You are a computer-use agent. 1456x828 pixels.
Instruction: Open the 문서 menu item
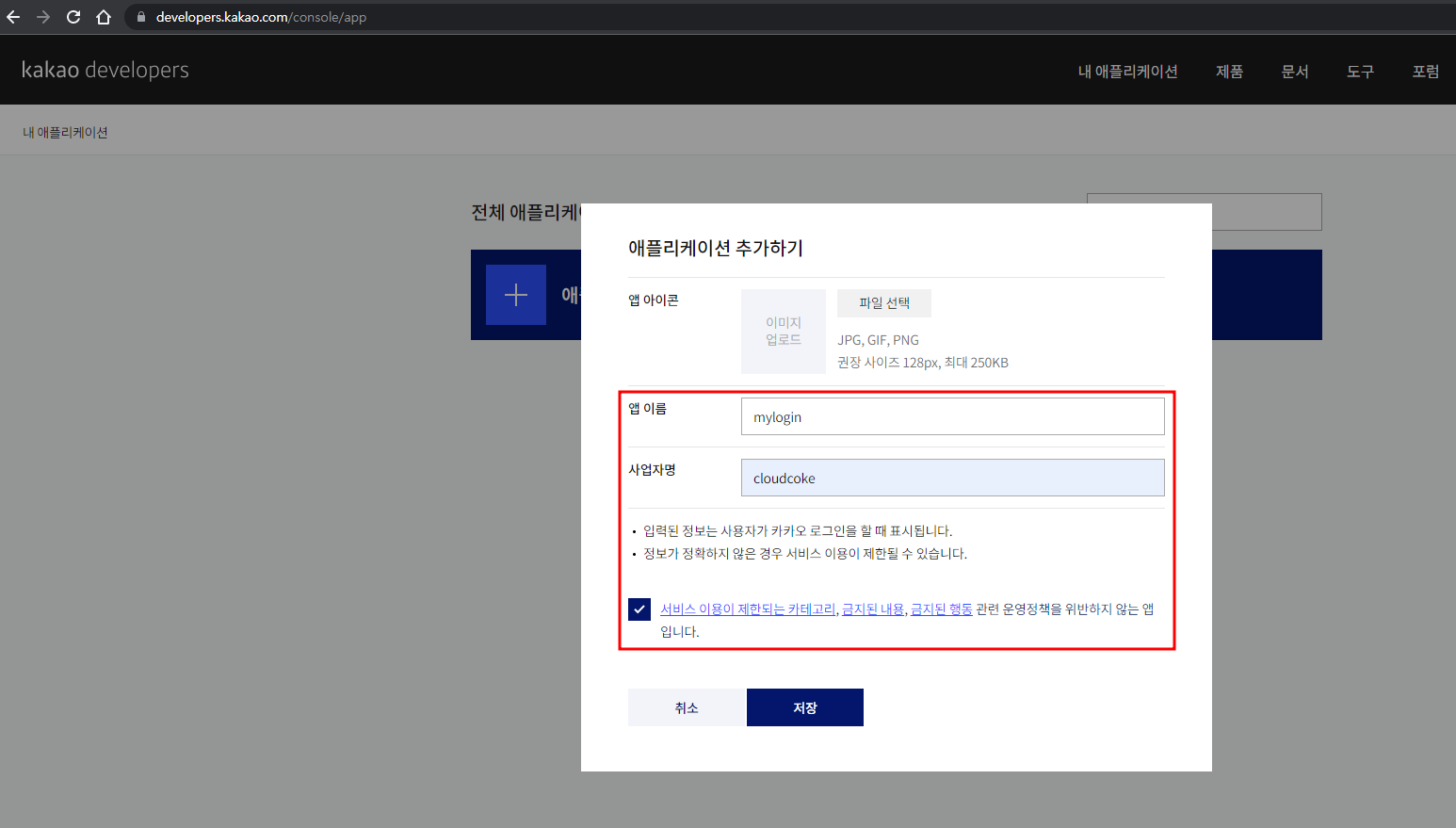[1294, 70]
